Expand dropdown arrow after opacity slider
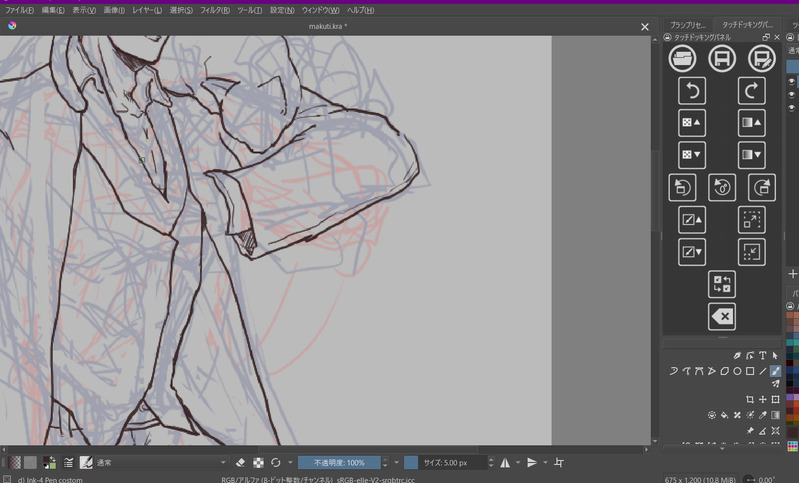 pos(396,463)
